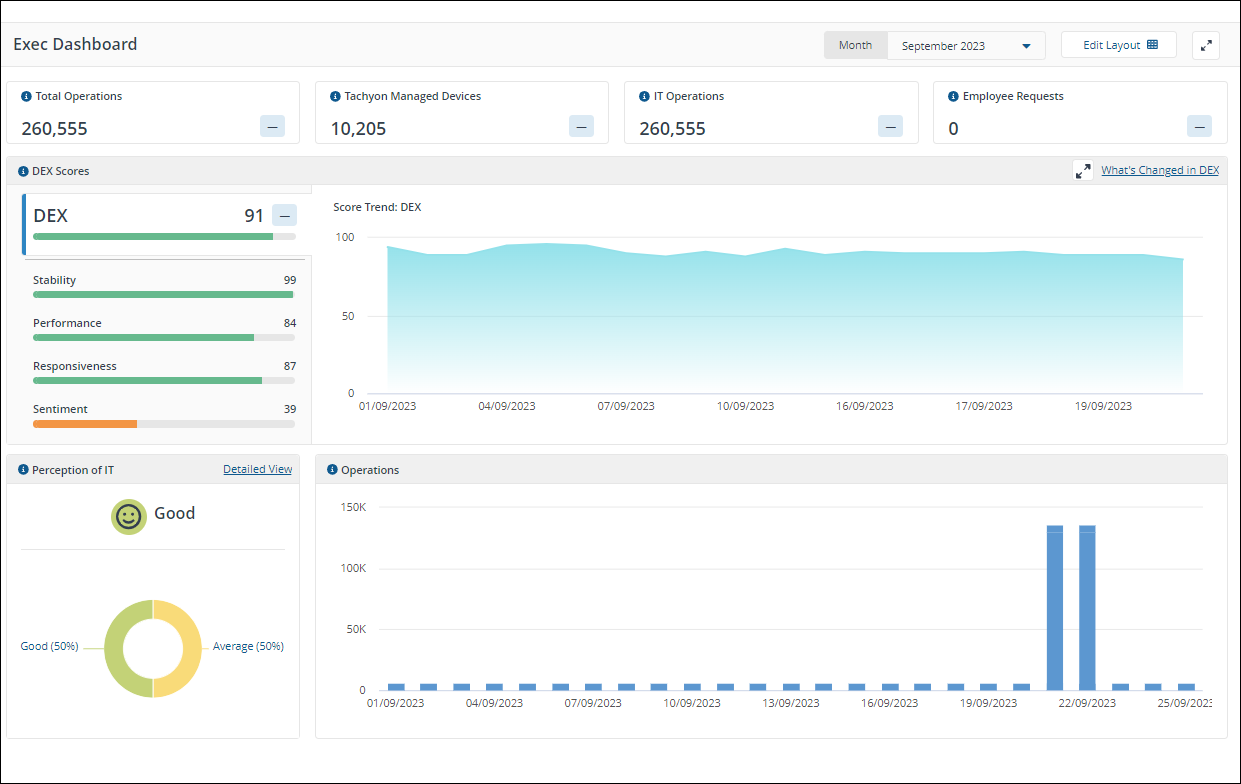Toggle the minus button on Employee Requests tile
The height and width of the screenshot is (784, 1241).
(x=1199, y=126)
